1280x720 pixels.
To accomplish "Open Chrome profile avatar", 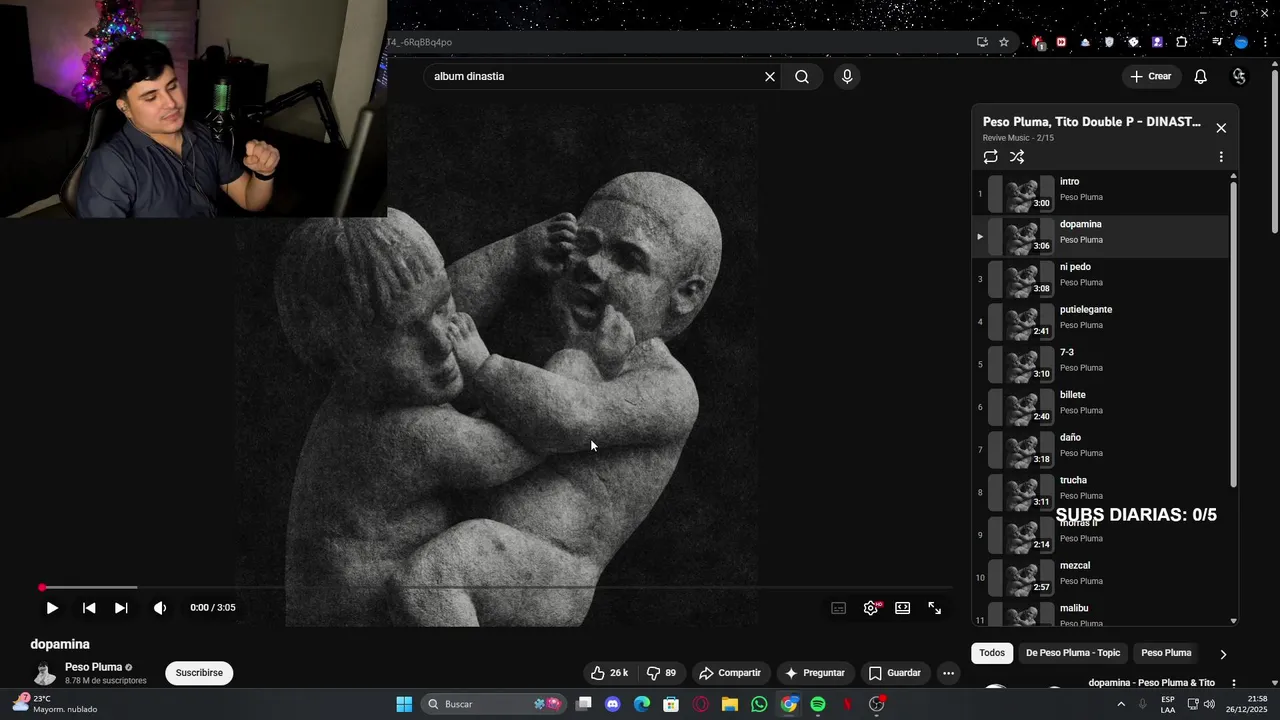I will (x=1241, y=42).
